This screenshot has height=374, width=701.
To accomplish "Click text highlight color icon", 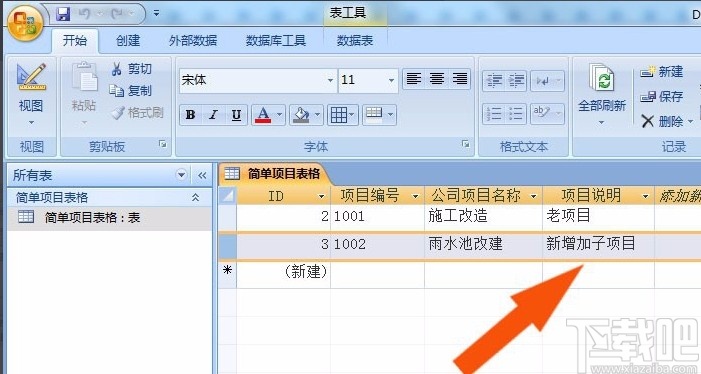I will (542, 113).
